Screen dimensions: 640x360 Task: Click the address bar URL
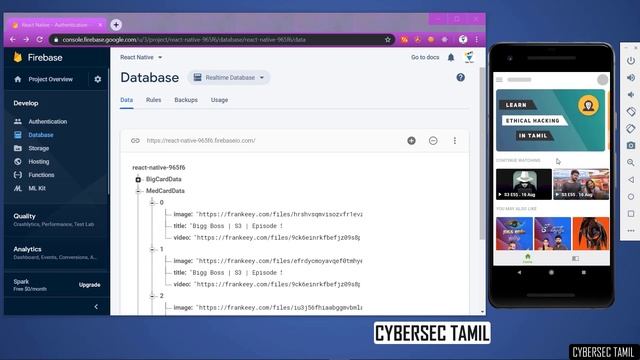pyautogui.click(x=184, y=40)
